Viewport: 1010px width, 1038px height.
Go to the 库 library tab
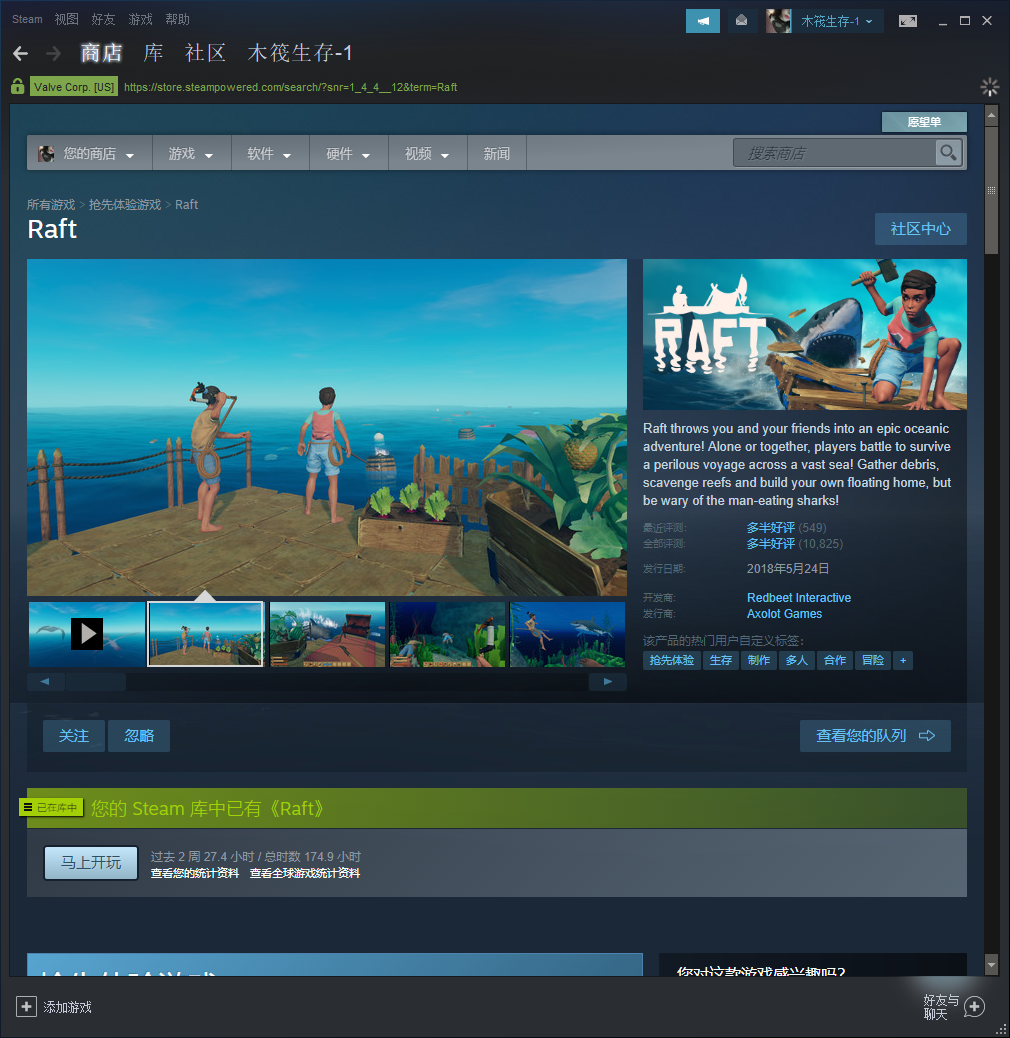click(x=154, y=53)
